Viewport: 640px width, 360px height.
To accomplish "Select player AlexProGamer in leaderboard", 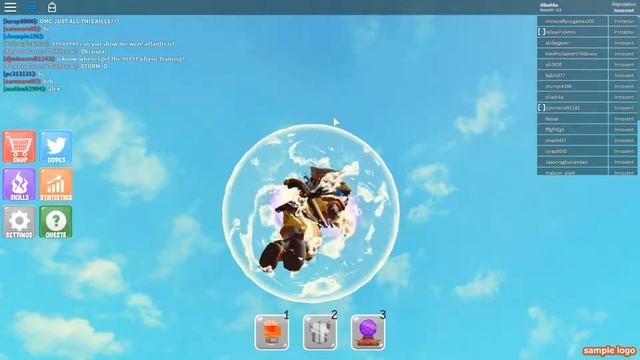I will point(587,53).
